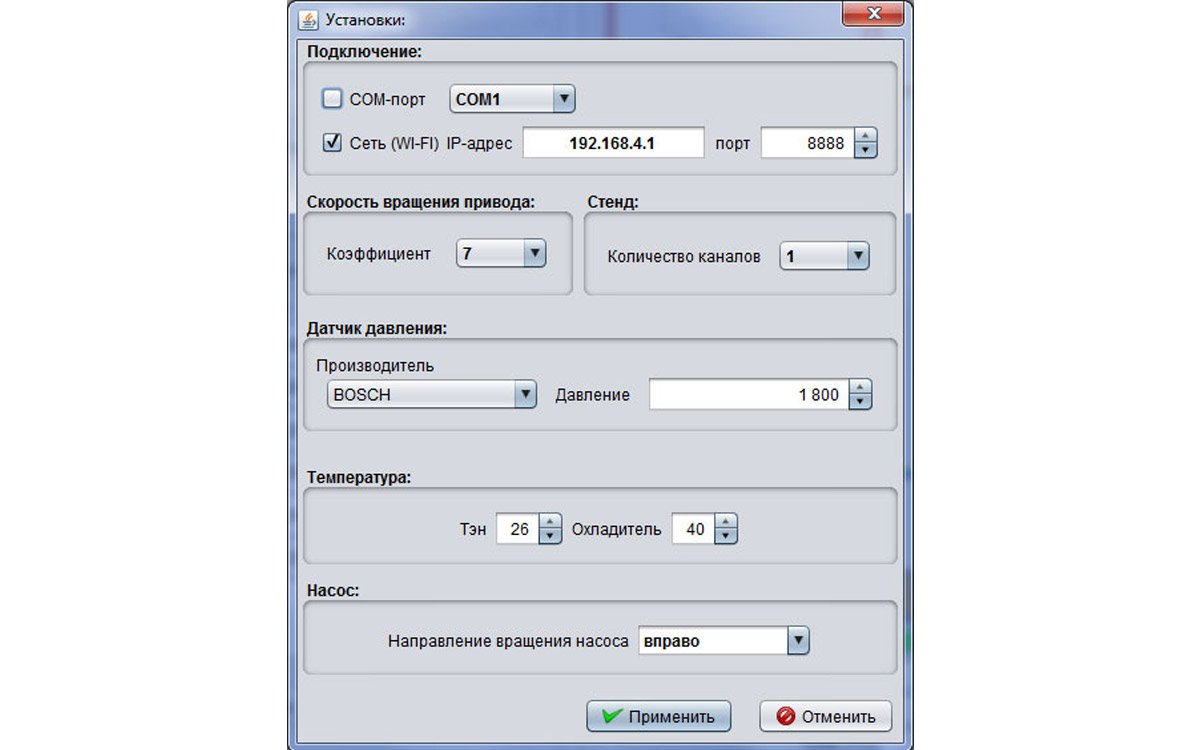The width and height of the screenshot is (1200, 750).
Task: Increase the Охладитель value with up arrow
Action: pos(726,522)
